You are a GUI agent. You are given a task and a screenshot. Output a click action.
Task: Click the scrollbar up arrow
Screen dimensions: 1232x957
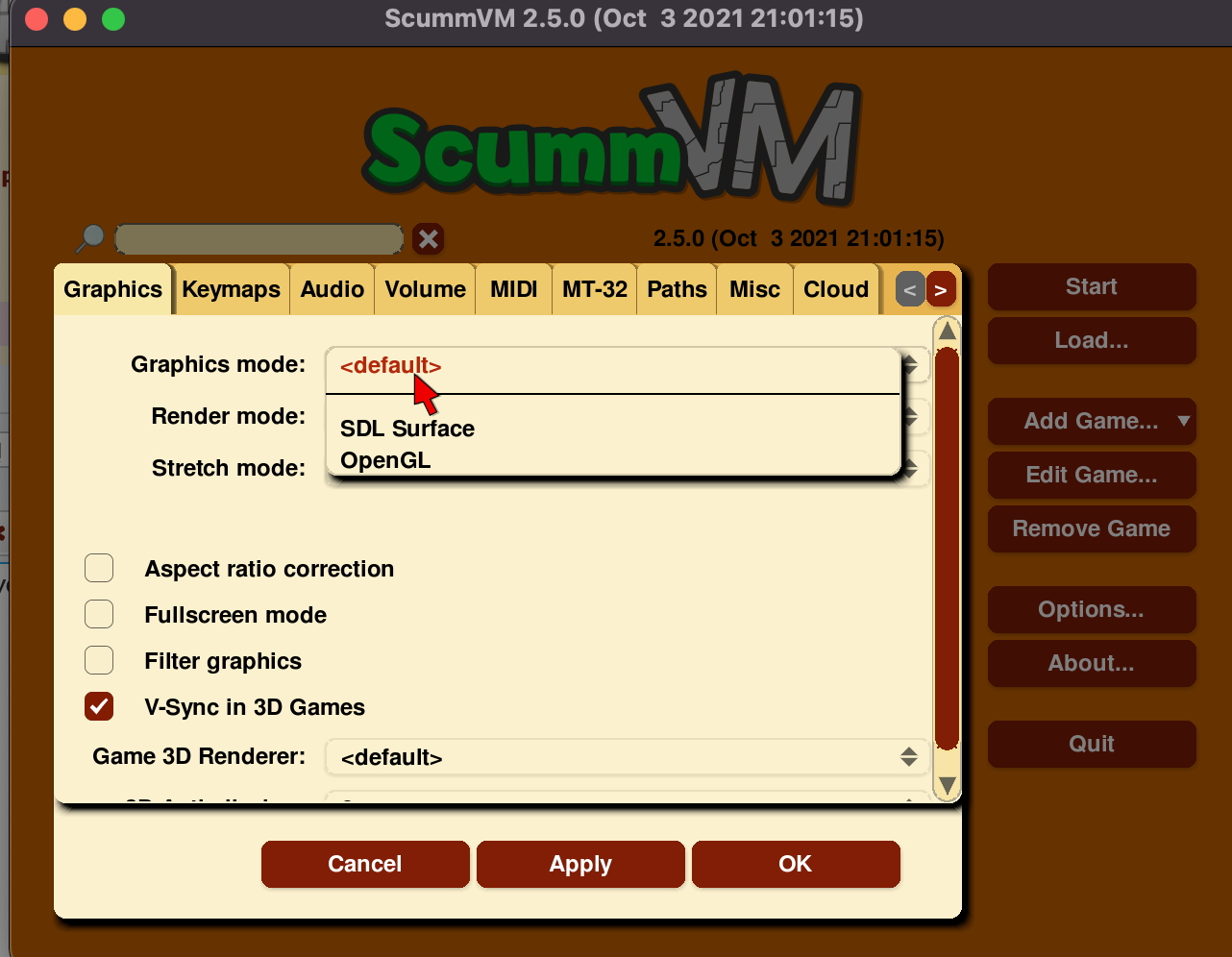coord(948,331)
